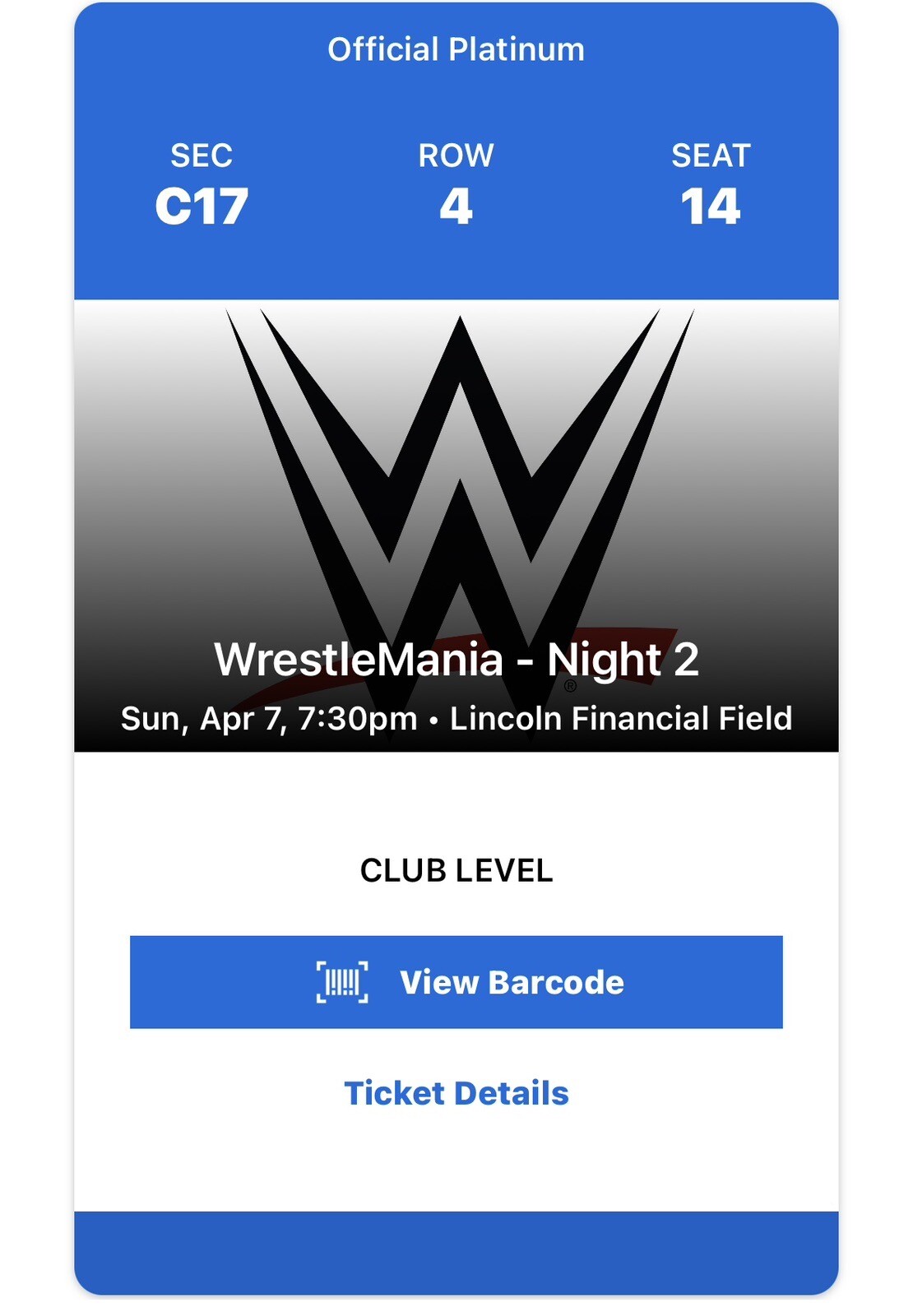
Task: Open Ticket Details
Action: [456, 1093]
